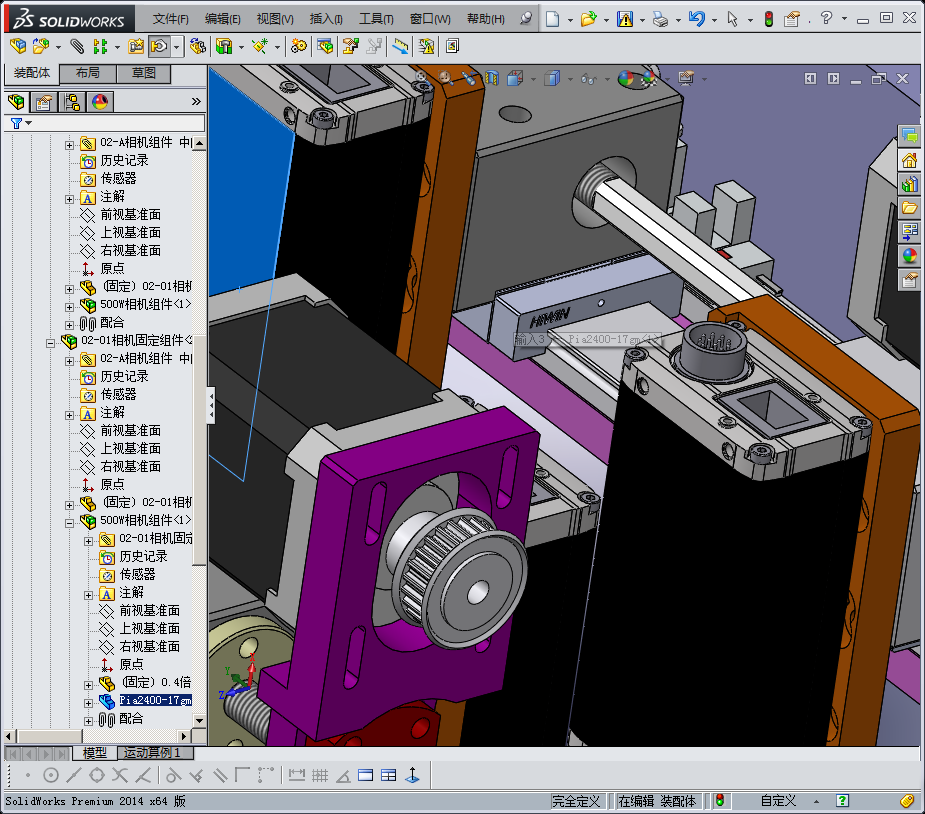Open the View Orientation dropdown arrow
925x814 pixels.
[533, 78]
